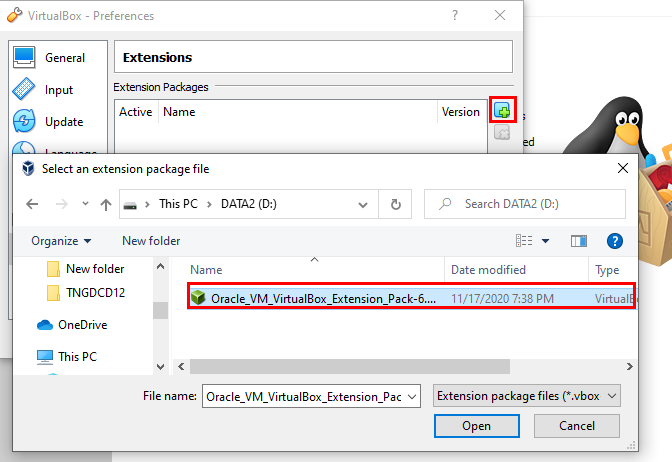Navigate back in file dialog

click(x=32, y=204)
